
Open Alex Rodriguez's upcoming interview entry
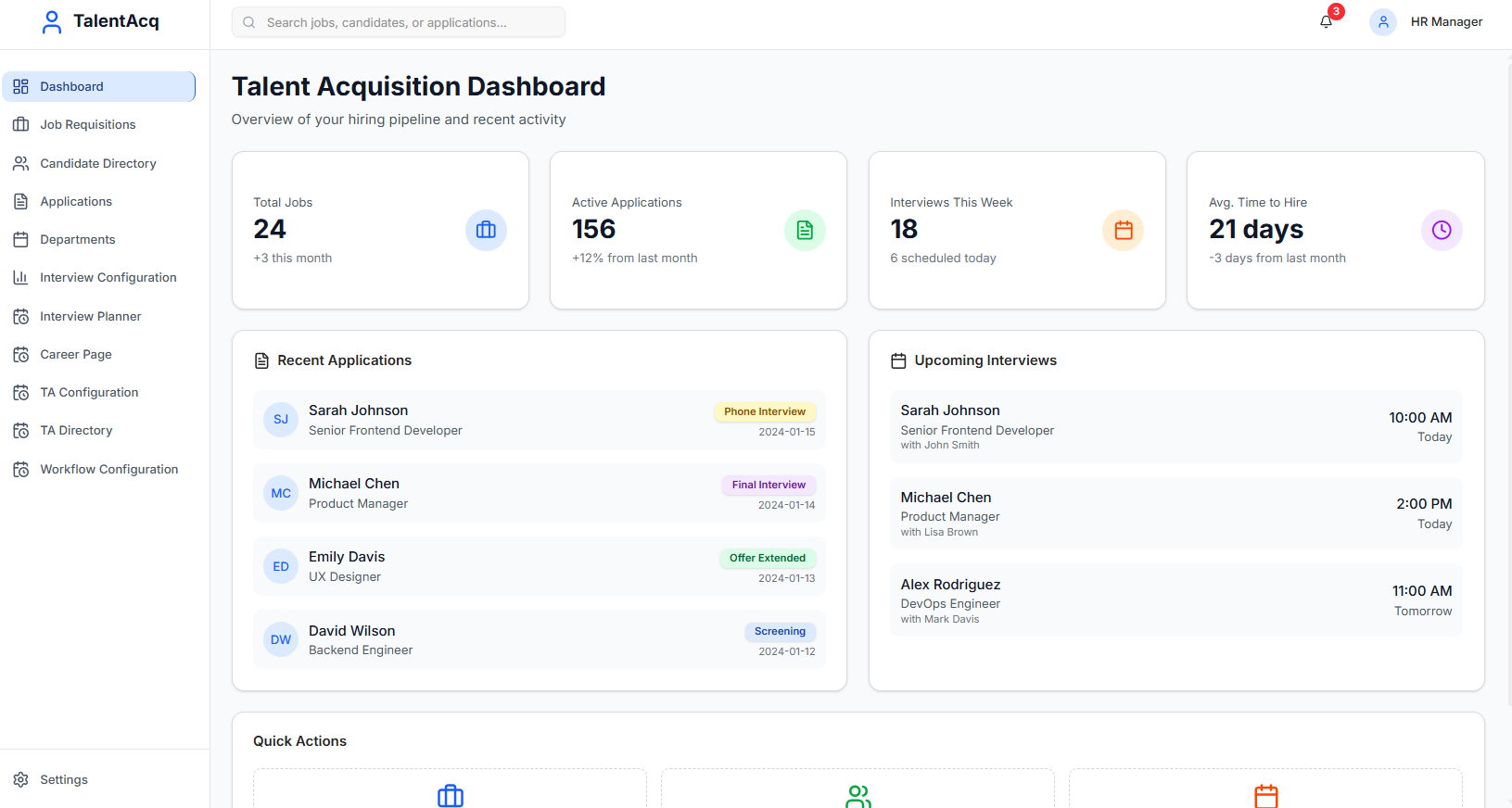tap(1175, 600)
